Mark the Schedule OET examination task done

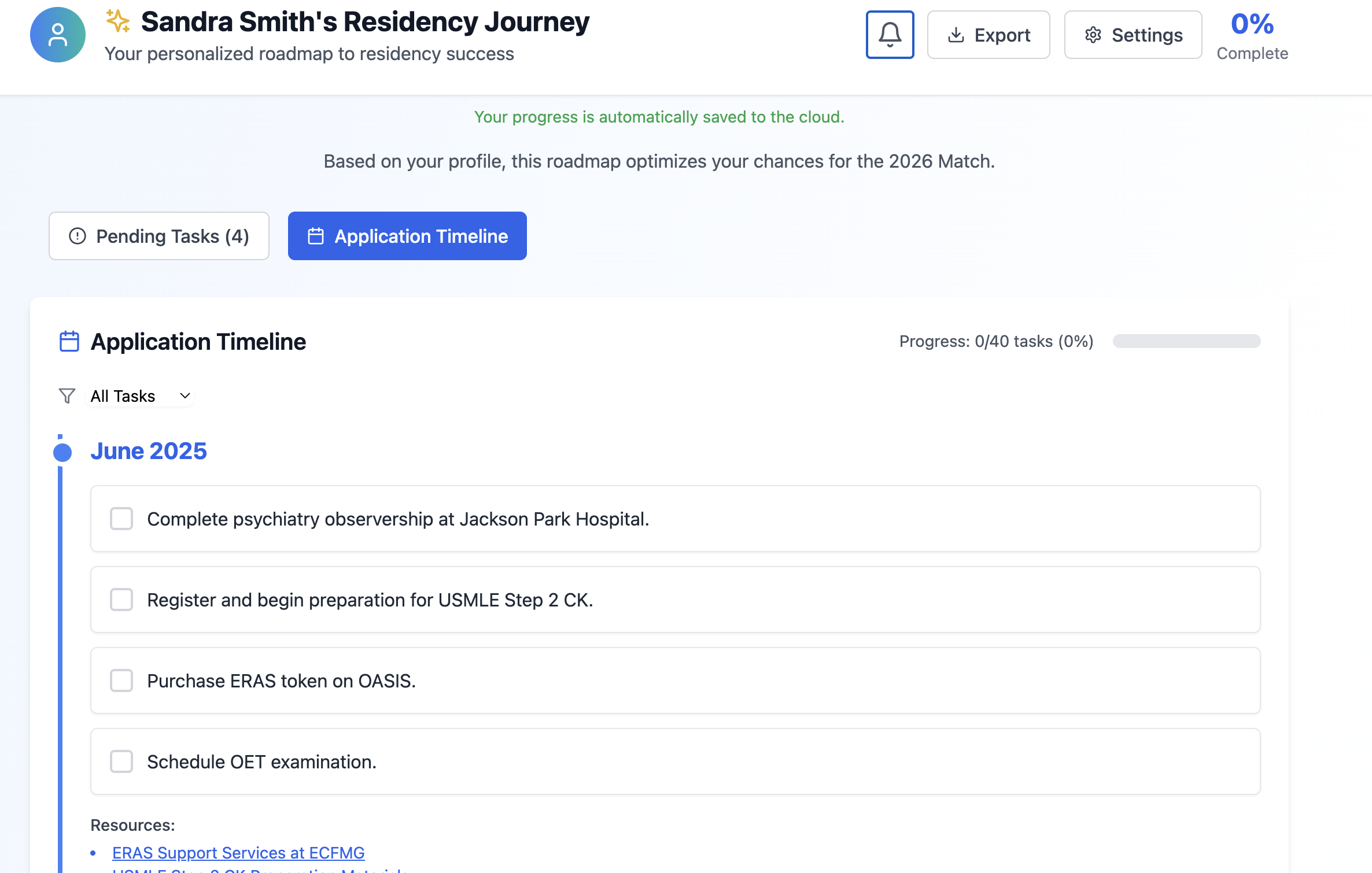tap(121, 761)
